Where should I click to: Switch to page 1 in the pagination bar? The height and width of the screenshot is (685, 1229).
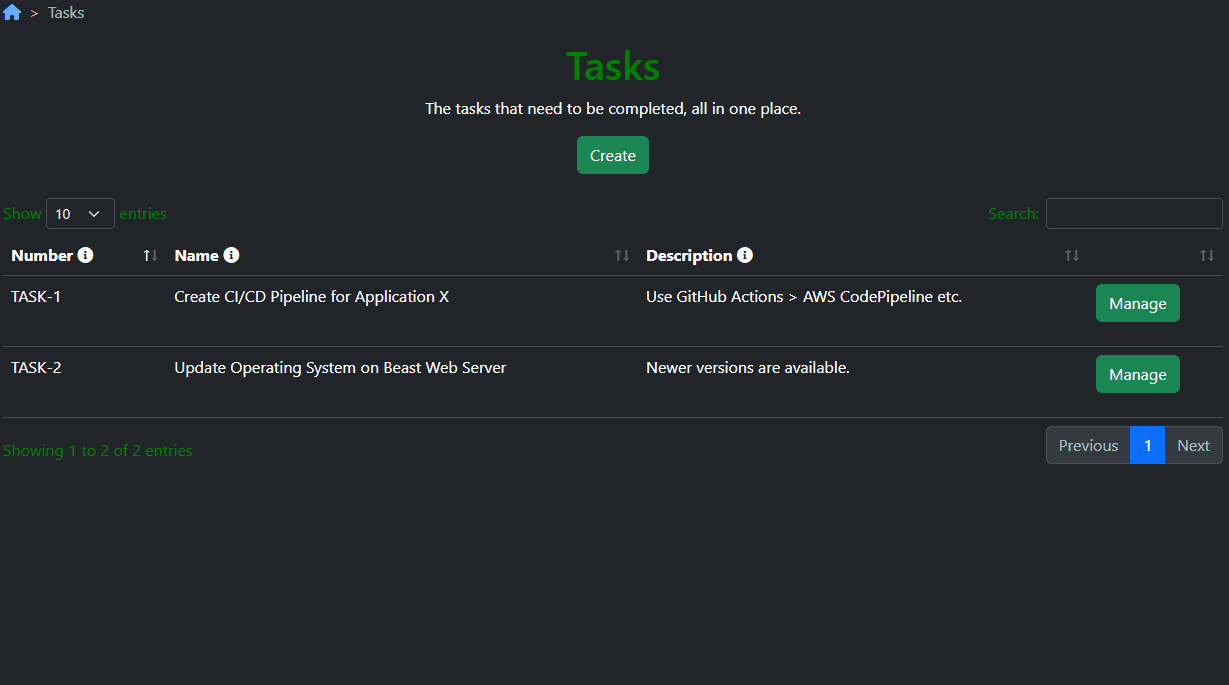1147,445
